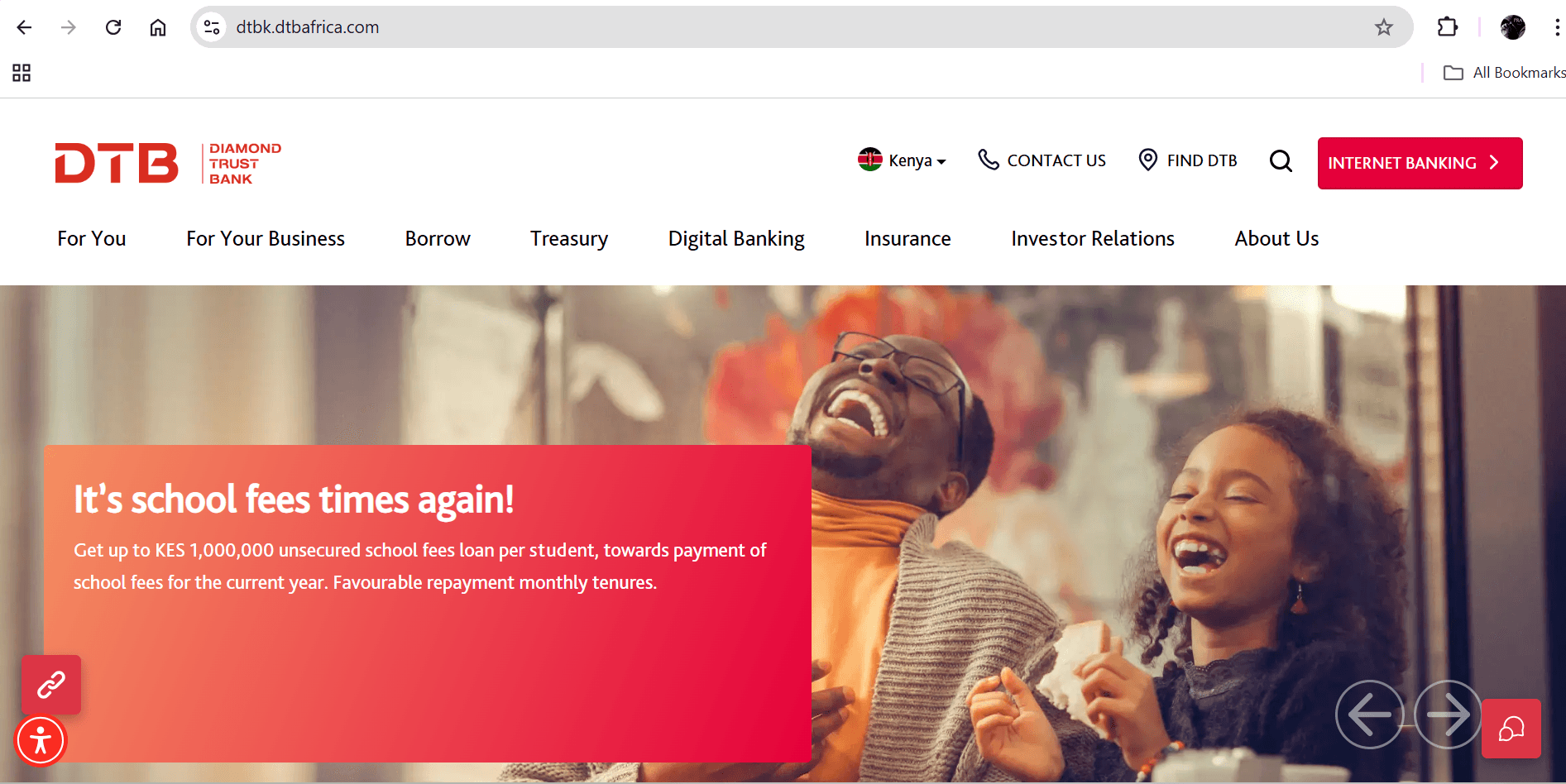Advance to next carousel slide arrow
This screenshot has height=784, width=1566.
pos(1448,715)
